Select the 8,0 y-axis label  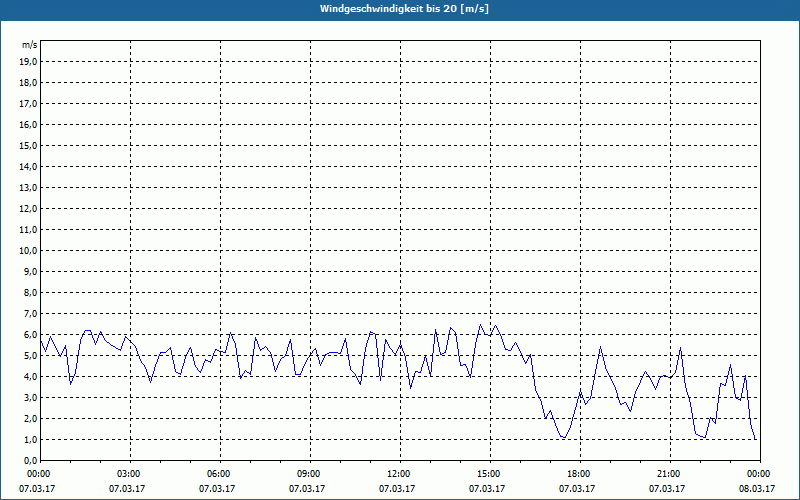pyautogui.click(x=30, y=292)
